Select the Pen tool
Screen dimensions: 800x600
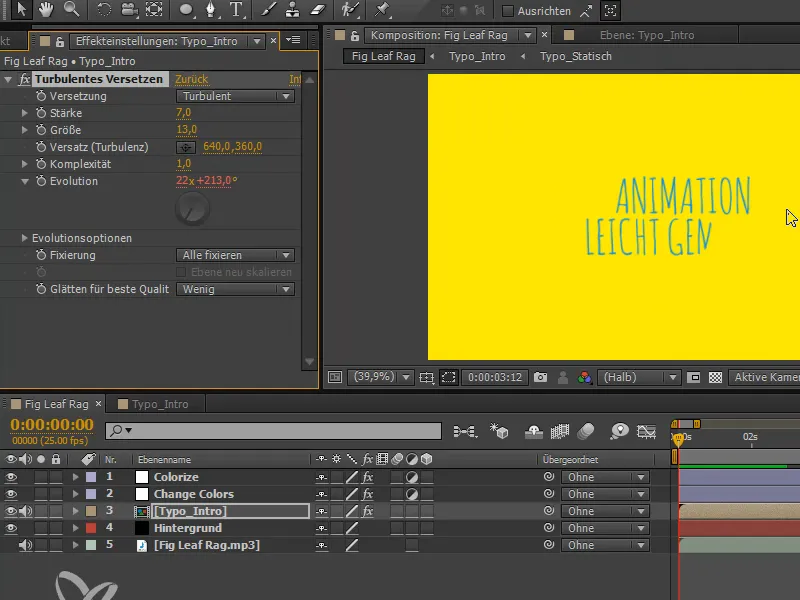click(x=211, y=9)
